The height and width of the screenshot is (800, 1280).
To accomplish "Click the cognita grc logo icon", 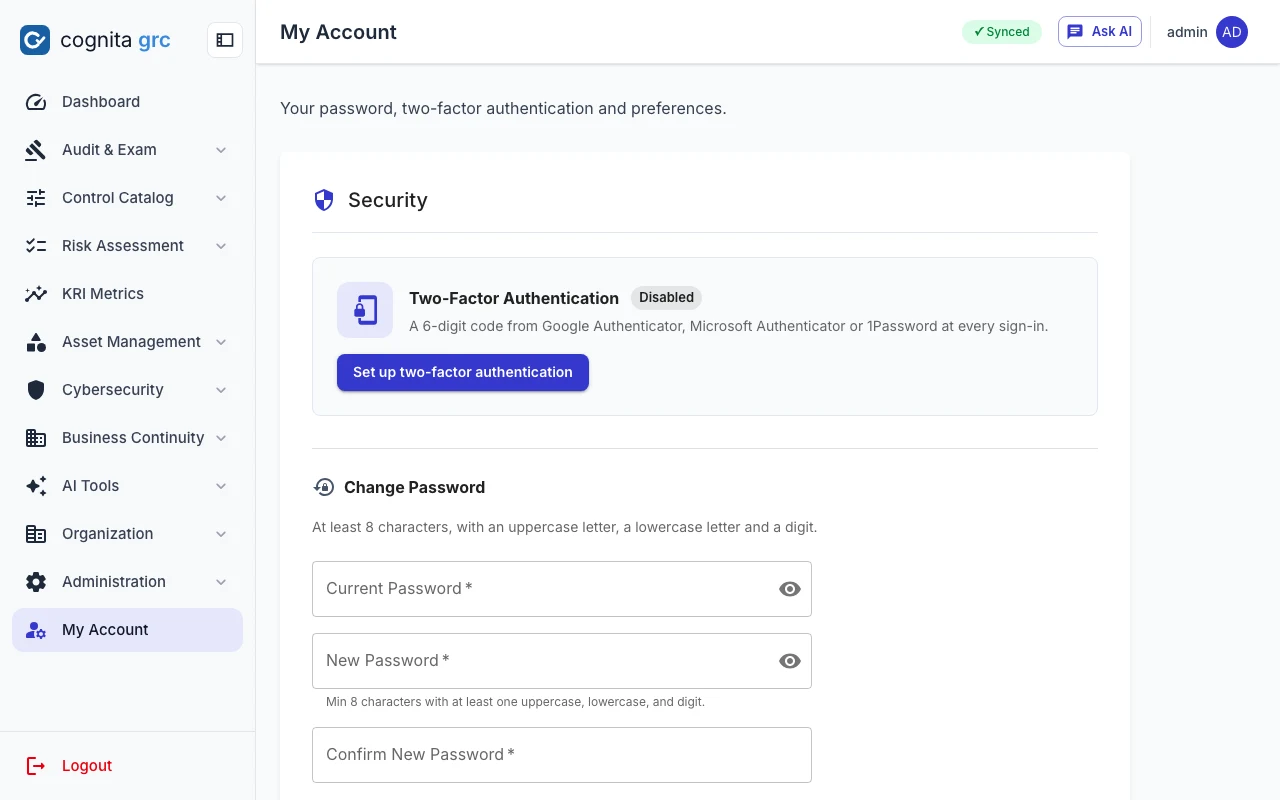I will click(35, 40).
